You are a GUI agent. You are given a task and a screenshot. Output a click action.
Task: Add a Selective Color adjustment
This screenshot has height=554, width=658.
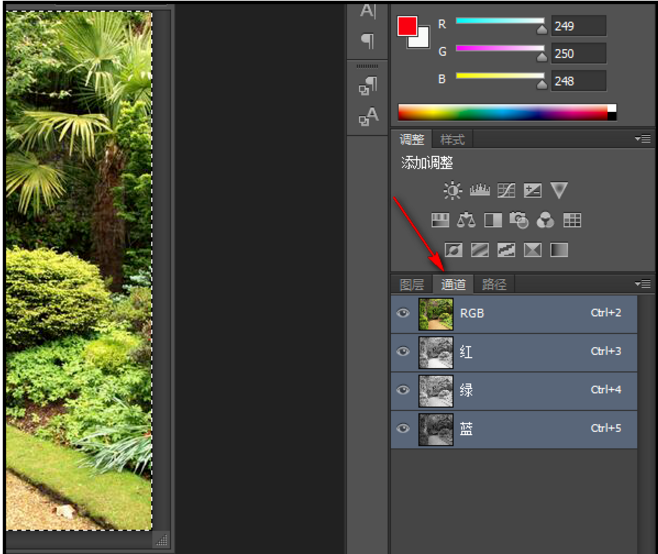(x=533, y=250)
